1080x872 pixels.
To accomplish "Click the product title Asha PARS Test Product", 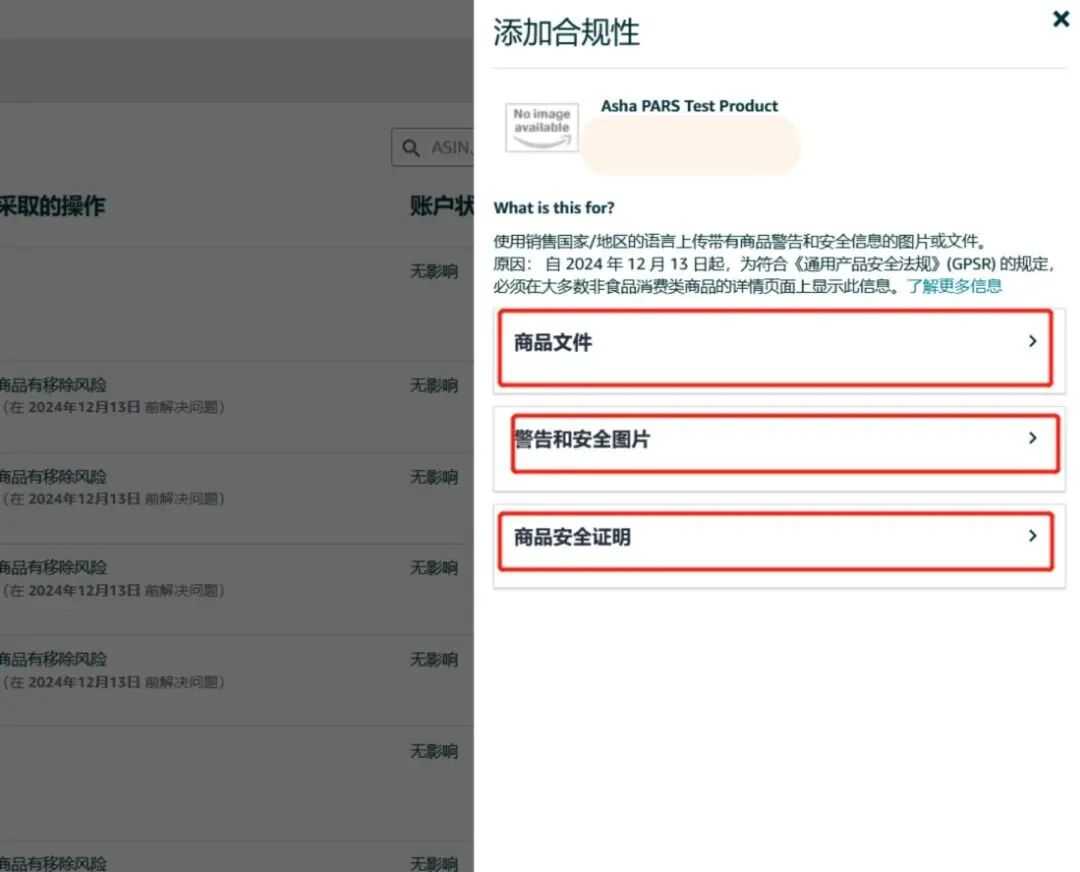I will coord(689,105).
